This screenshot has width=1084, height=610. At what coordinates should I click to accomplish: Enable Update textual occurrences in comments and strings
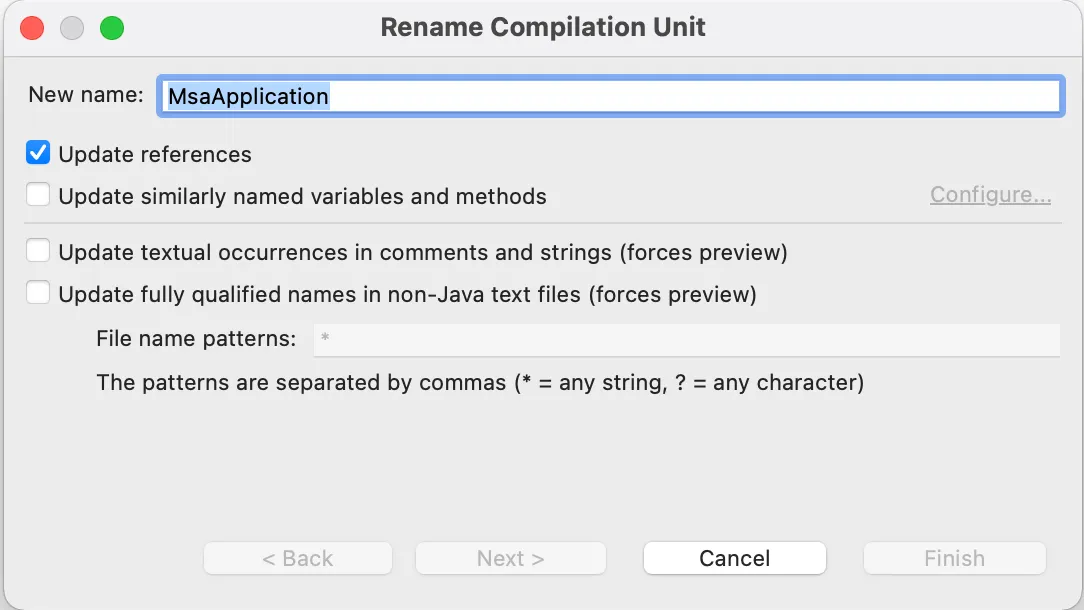pos(38,252)
